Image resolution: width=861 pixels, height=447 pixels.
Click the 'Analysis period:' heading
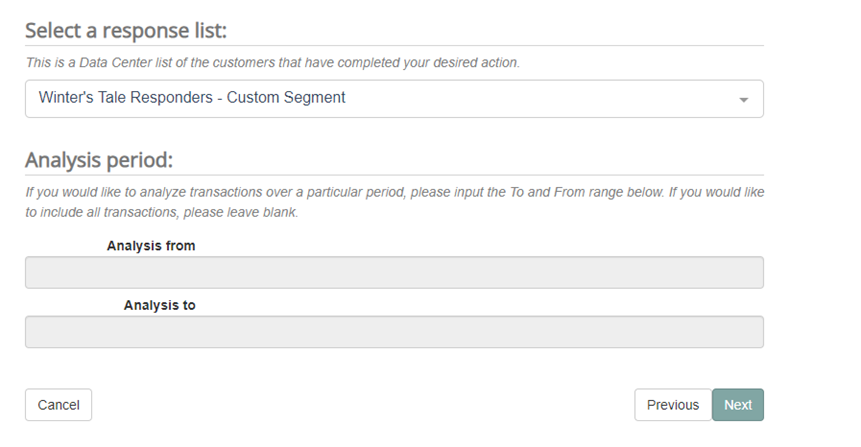pos(99,161)
